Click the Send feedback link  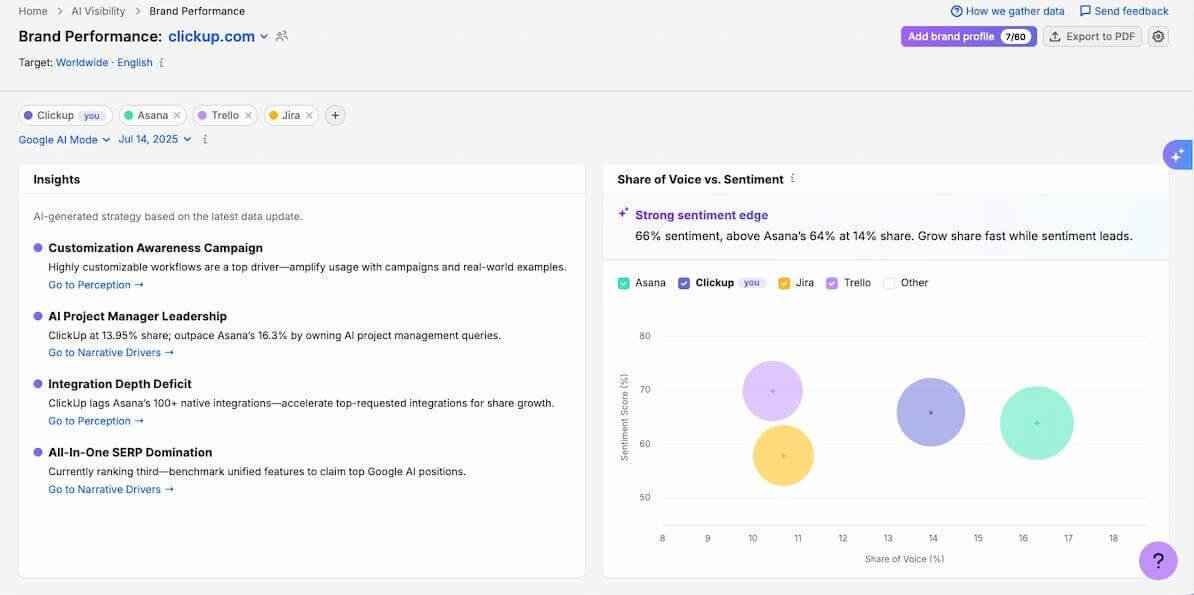point(1124,11)
